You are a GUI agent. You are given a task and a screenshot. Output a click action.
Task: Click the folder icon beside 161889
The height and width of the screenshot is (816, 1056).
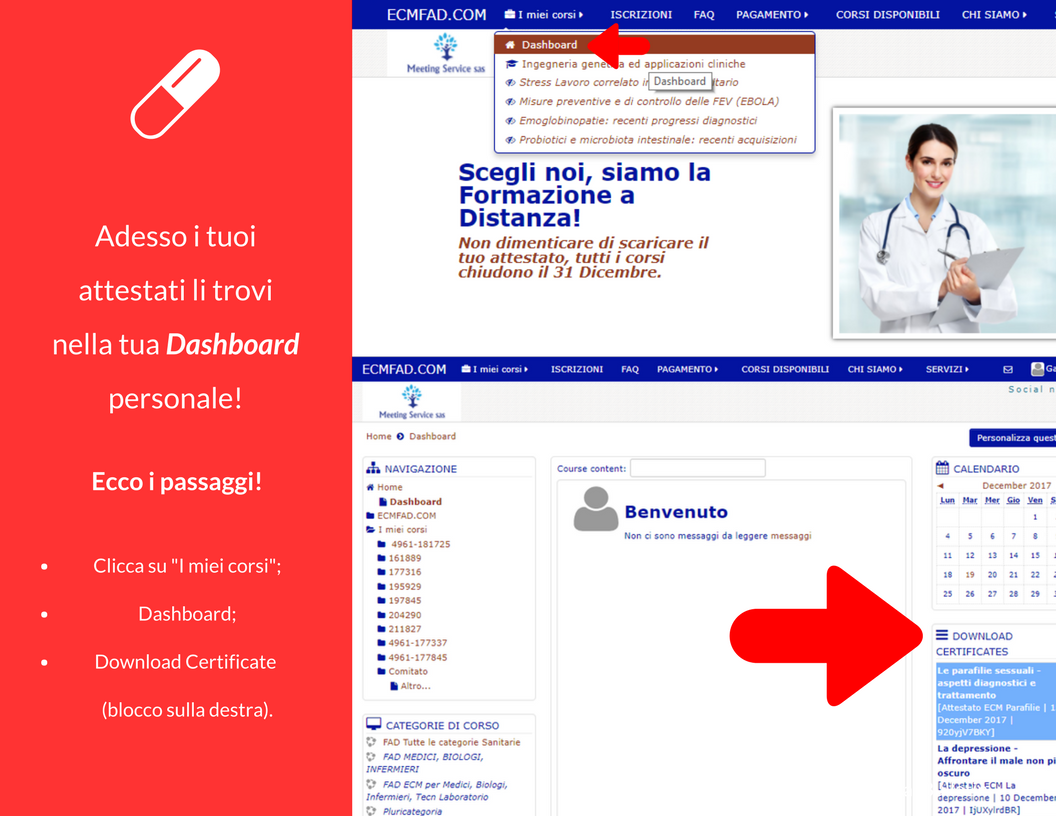[x=381, y=558]
